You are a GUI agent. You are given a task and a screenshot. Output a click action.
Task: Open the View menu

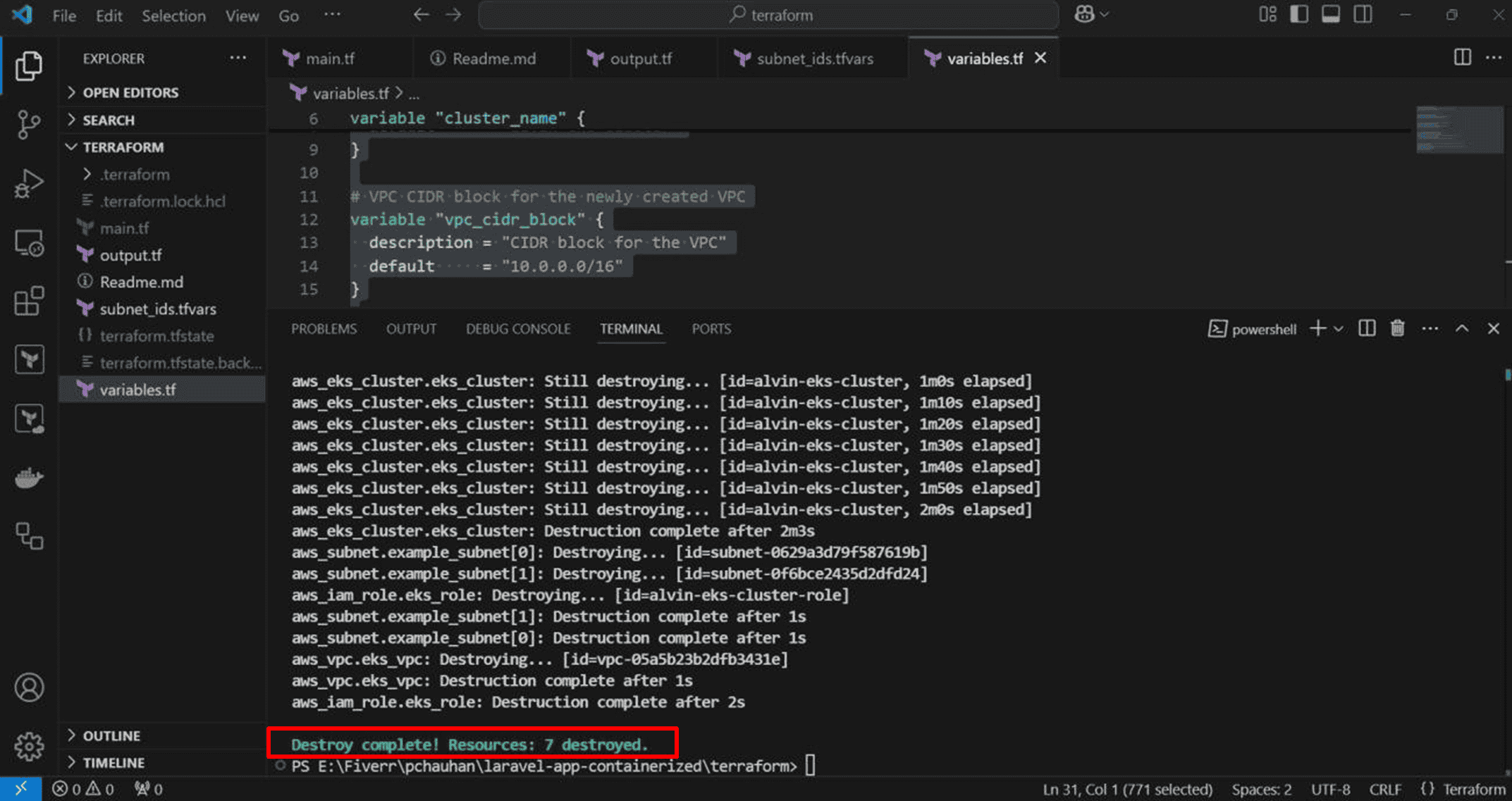click(242, 15)
